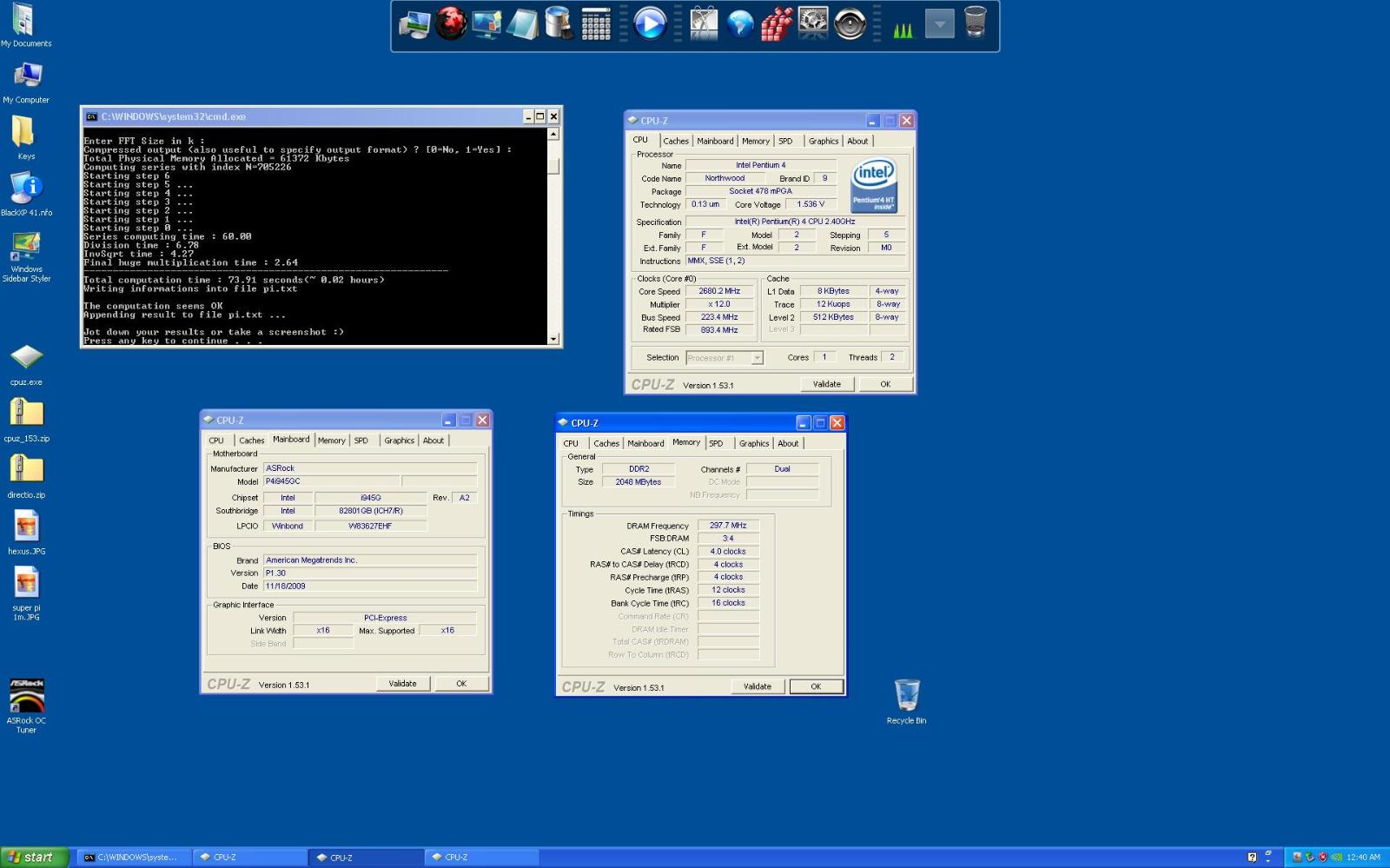Open the computer icon in the dock
Image resolution: width=1390 pixels, height=868 pixels.
[414, 24]
